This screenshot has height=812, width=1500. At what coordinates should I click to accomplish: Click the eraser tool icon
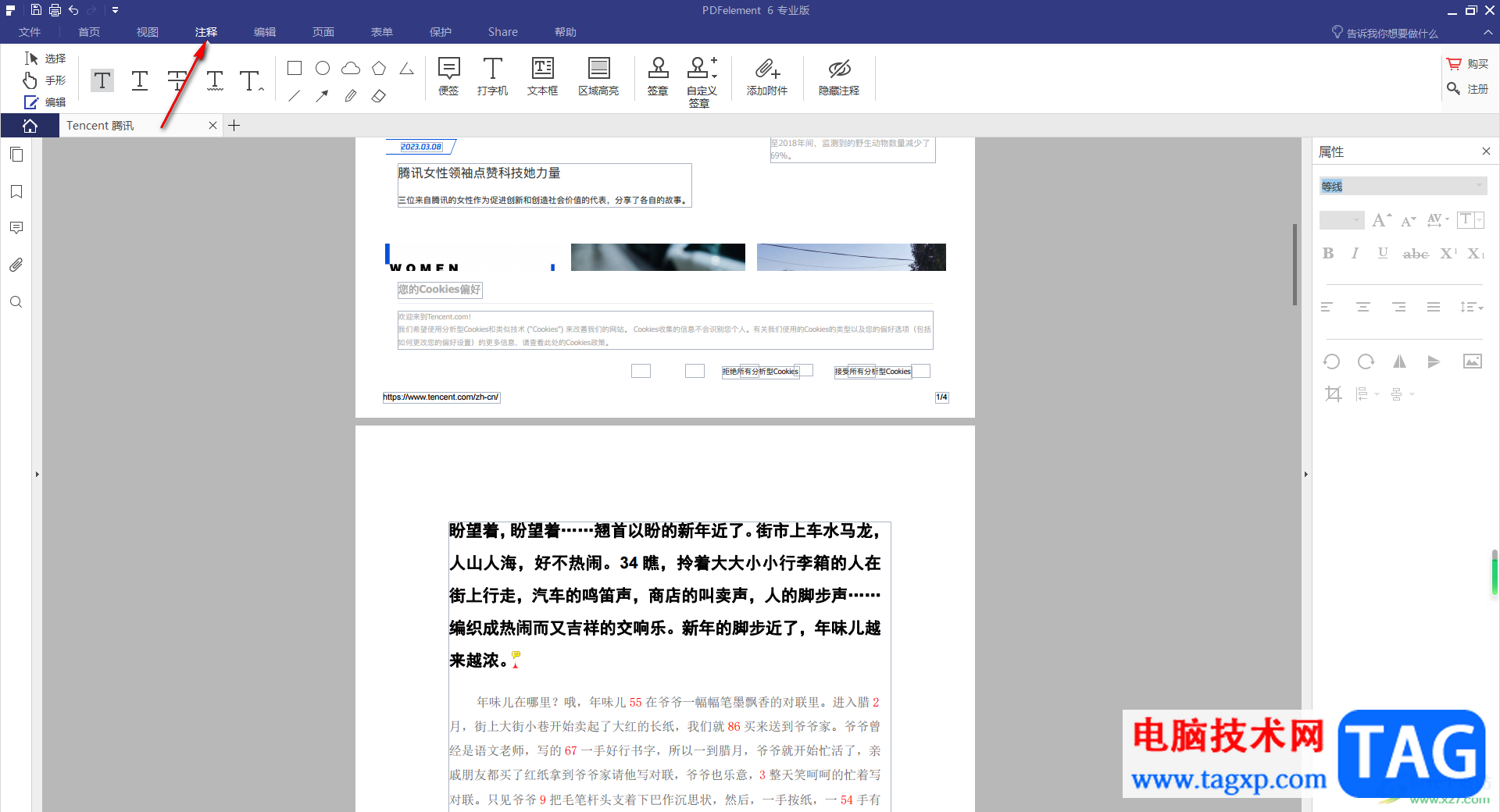(379, 96)
